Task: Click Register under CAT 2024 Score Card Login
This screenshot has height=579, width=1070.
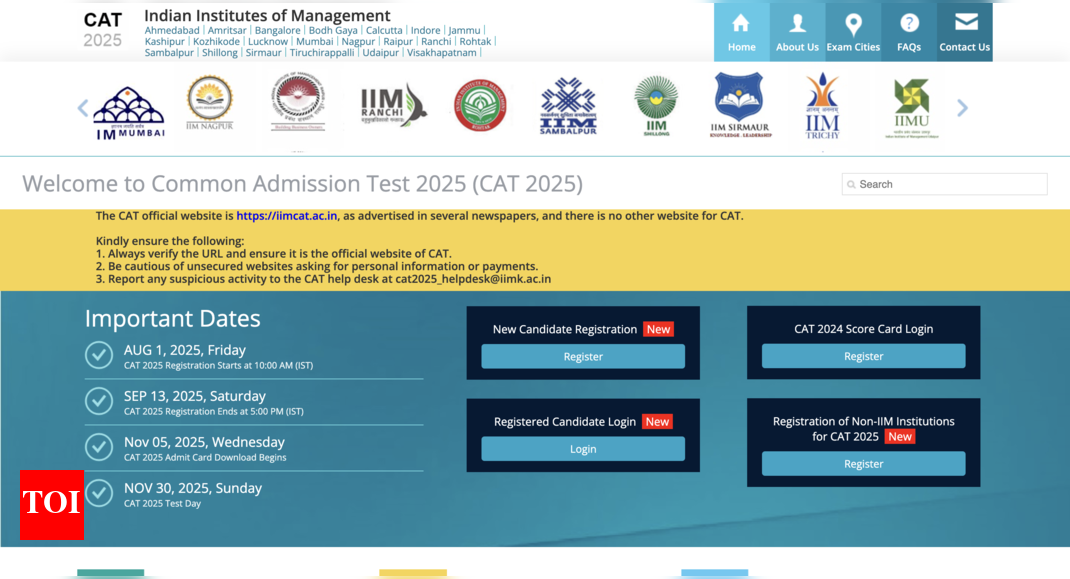Action: [x=863, y=356]
